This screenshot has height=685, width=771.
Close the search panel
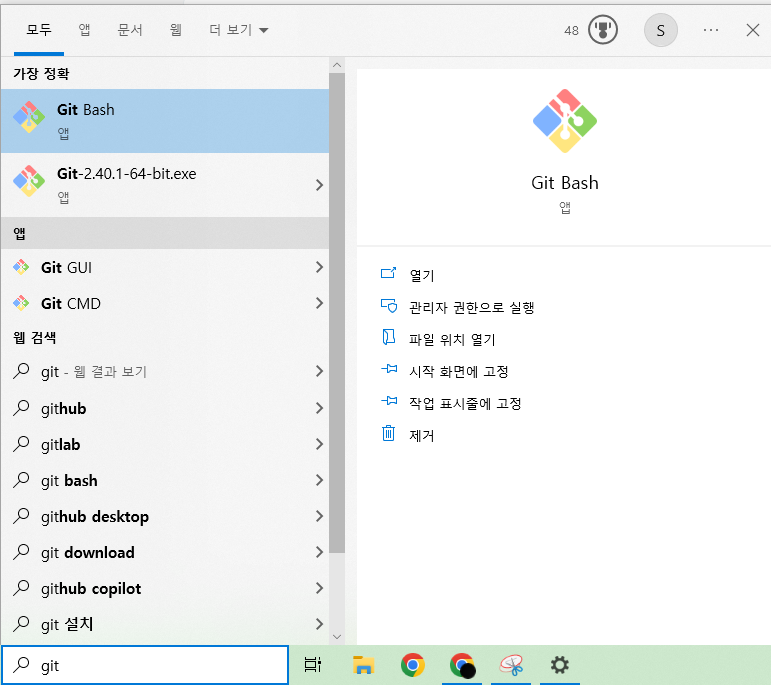pos(752,30)
